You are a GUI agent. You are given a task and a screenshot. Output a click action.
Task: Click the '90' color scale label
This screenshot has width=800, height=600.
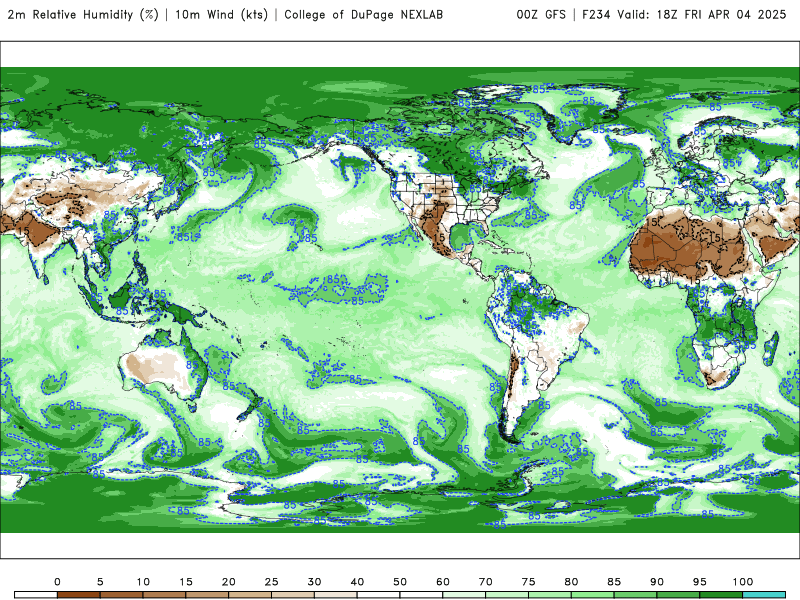(657, 582)
